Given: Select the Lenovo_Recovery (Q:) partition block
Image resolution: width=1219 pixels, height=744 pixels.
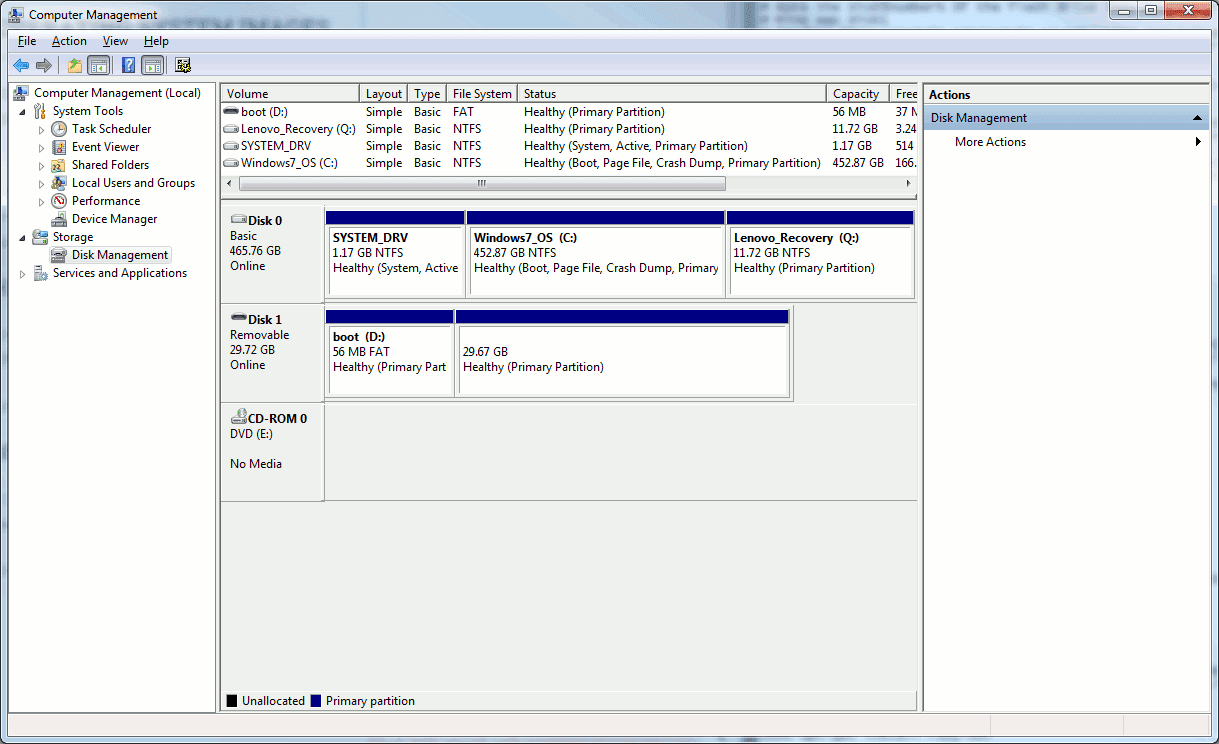Looking at the screenshot, I should (x=820, y=254).
